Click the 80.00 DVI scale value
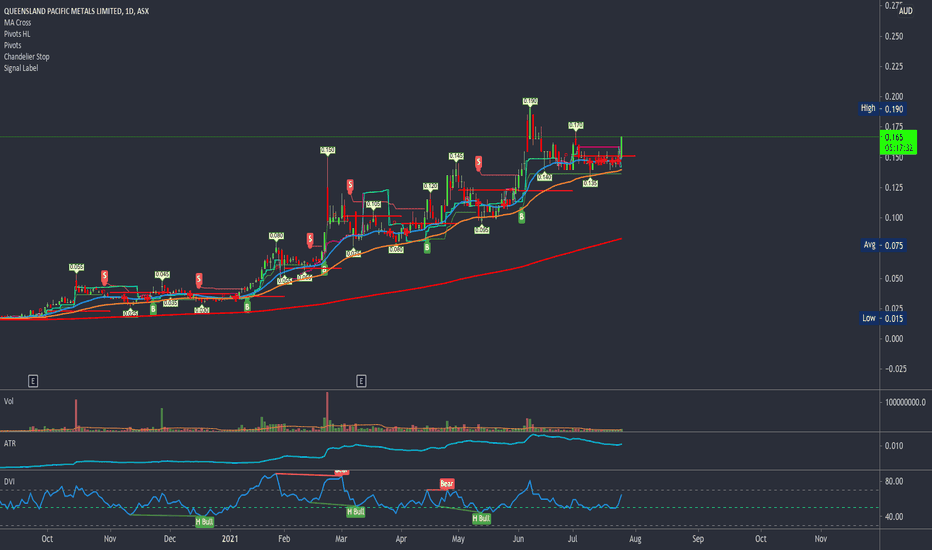The width and height of the screenshot is (932, 550). click(x=894, y=482)
